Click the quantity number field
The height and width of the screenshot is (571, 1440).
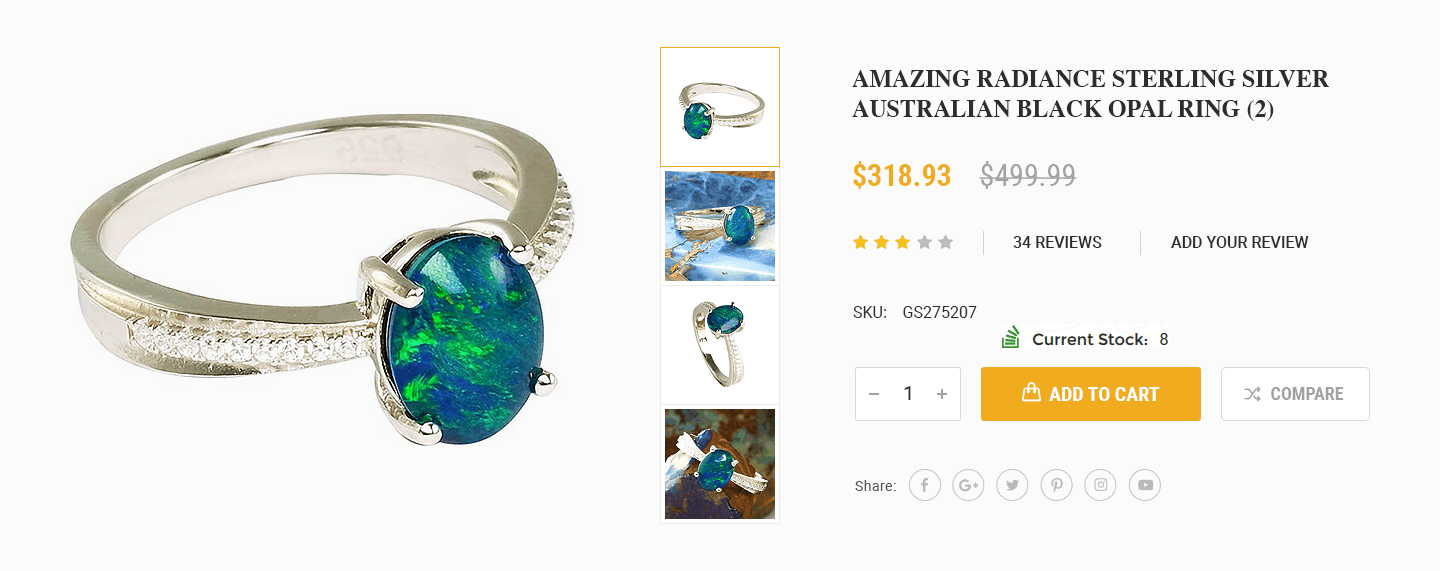pyautogui.click(x=908, y=394)
